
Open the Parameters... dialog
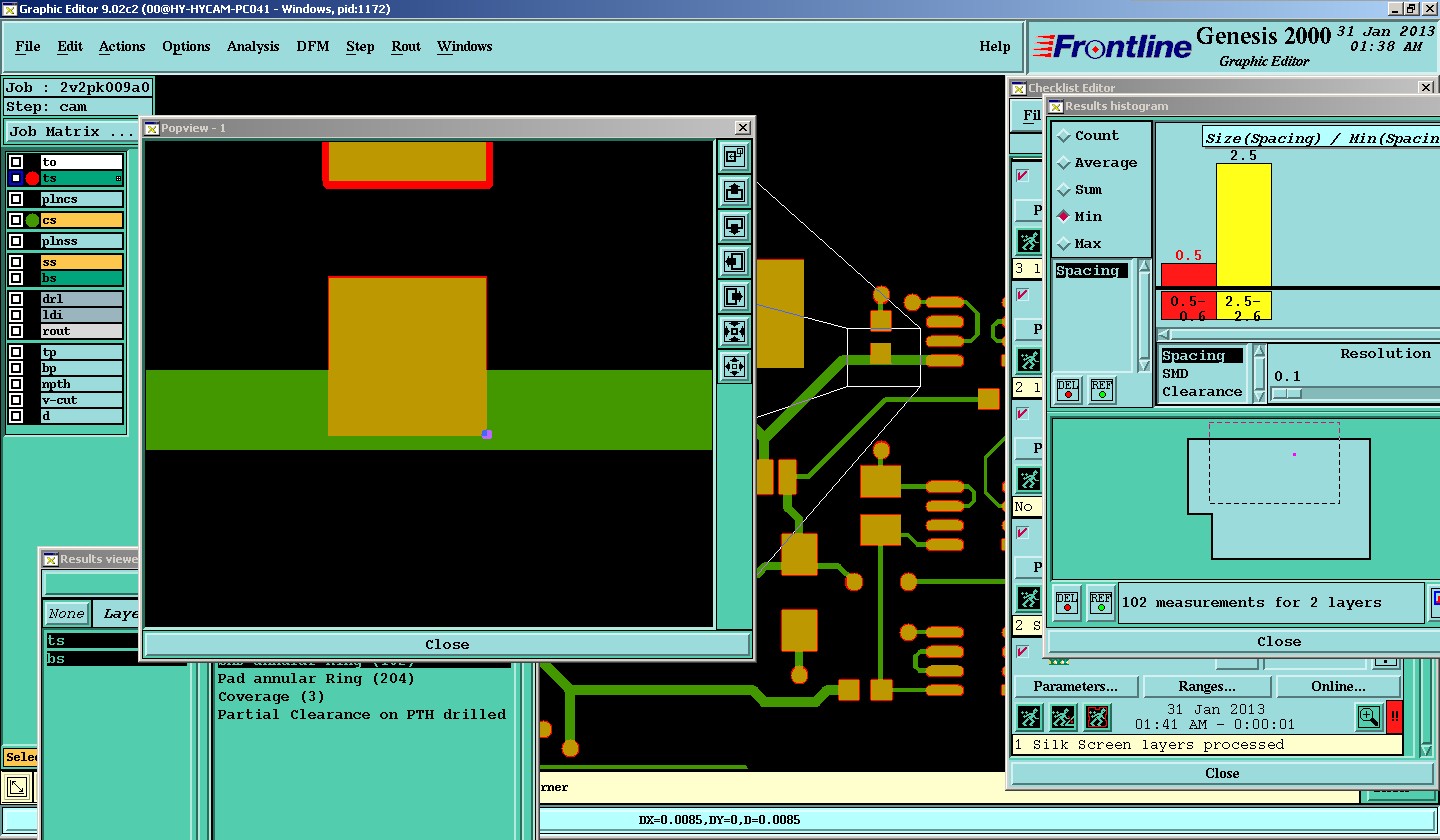(x=1075, y=687)
